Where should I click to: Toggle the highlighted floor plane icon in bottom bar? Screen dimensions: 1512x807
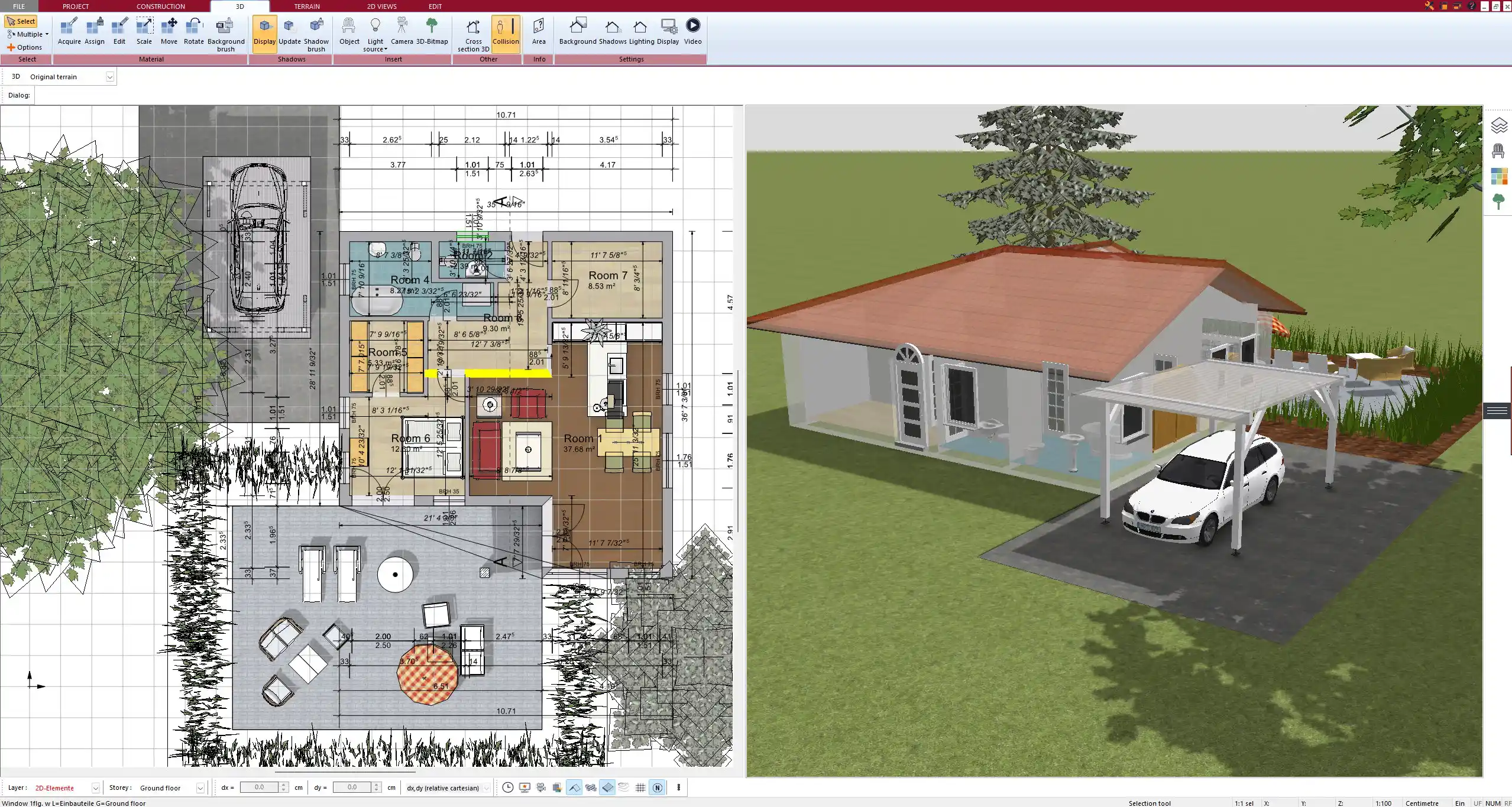tap(607, 787)
